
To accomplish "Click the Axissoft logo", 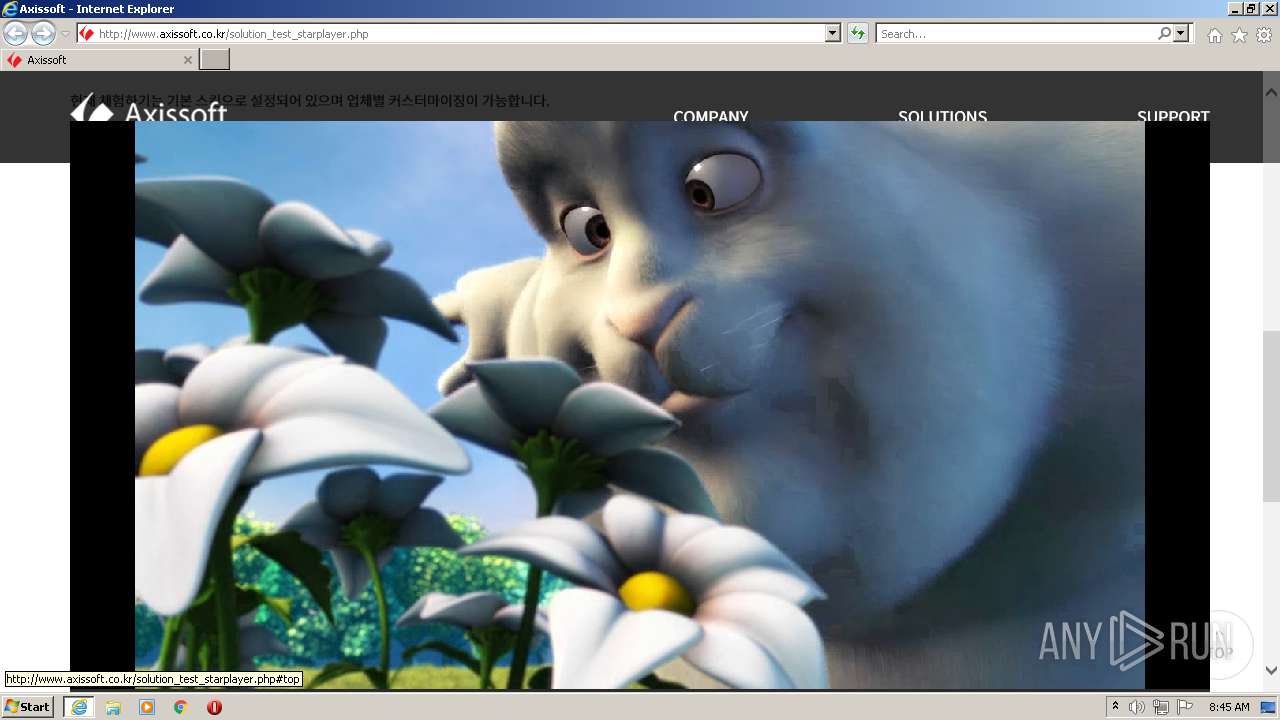I will coord(149,108).
